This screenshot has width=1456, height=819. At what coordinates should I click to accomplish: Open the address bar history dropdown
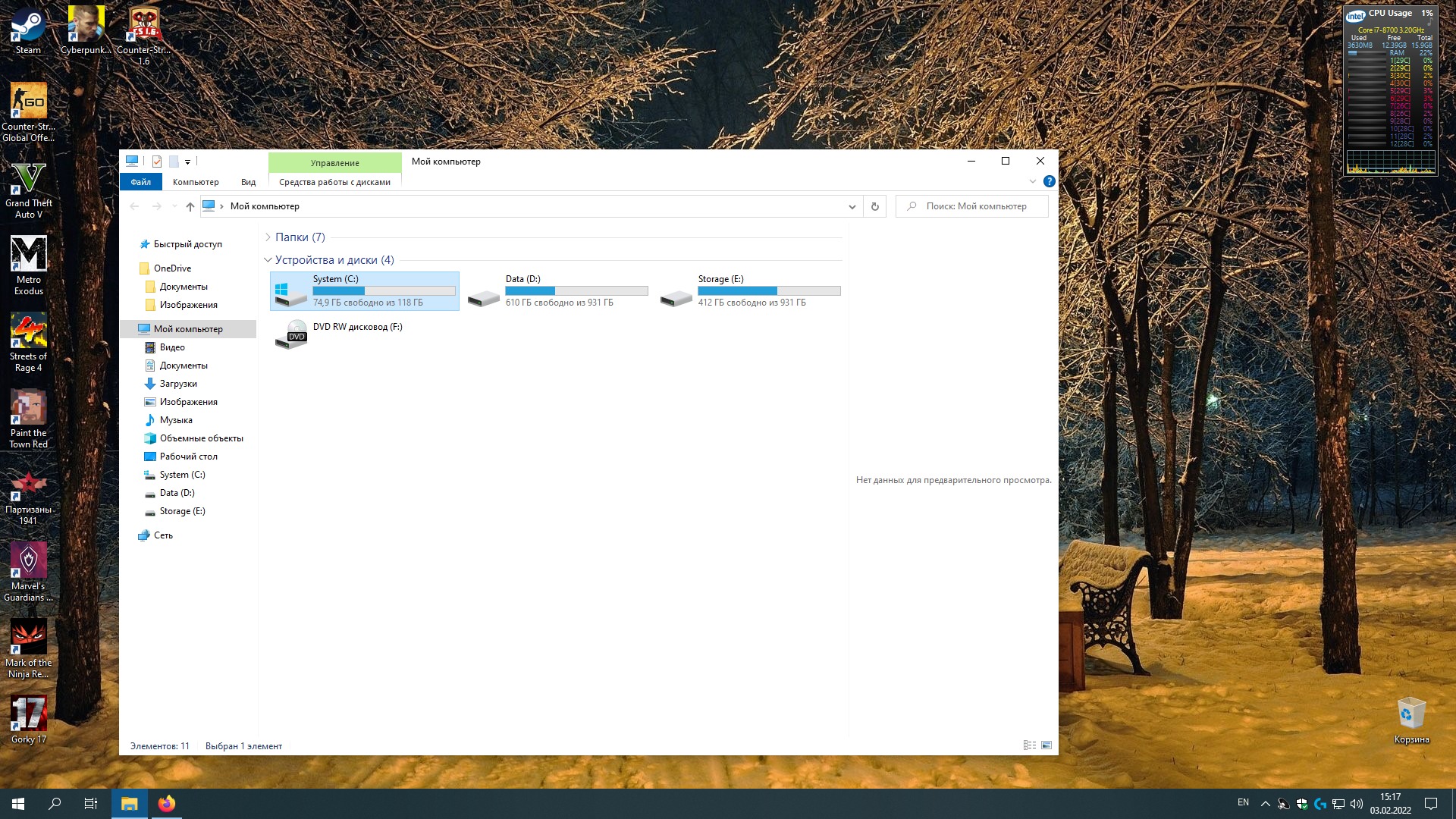[x=852, y=206]
